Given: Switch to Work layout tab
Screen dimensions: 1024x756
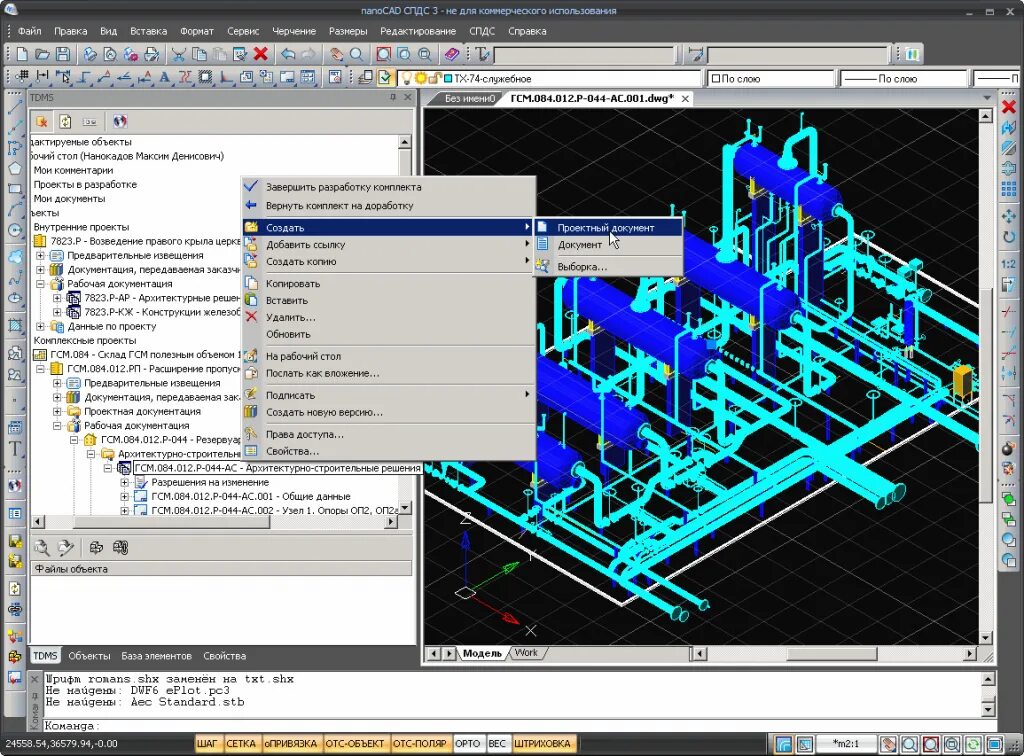Looking at the screenshot, I should click(x=526, y=652).
